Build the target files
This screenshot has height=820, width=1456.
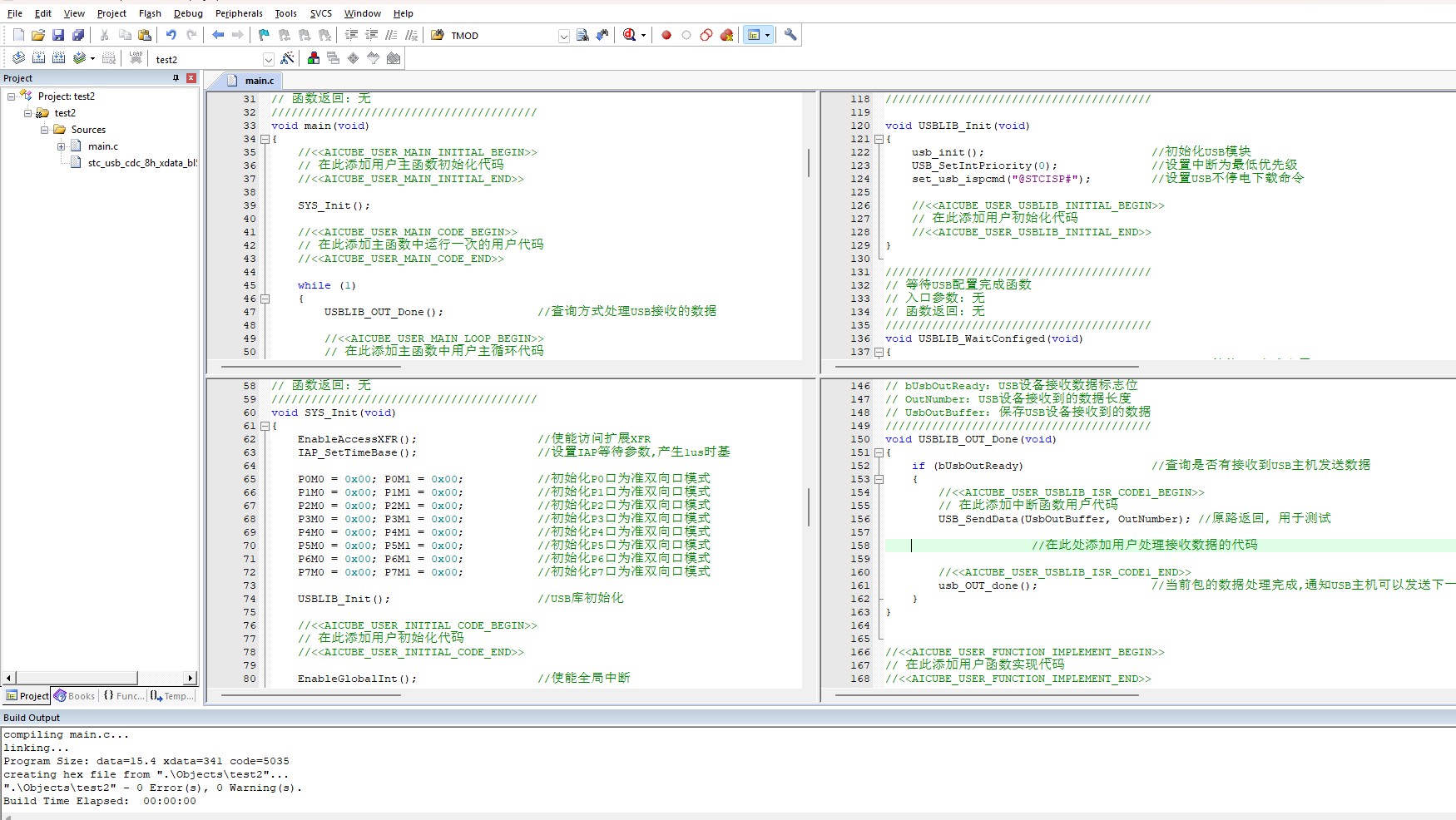point(38,58)
